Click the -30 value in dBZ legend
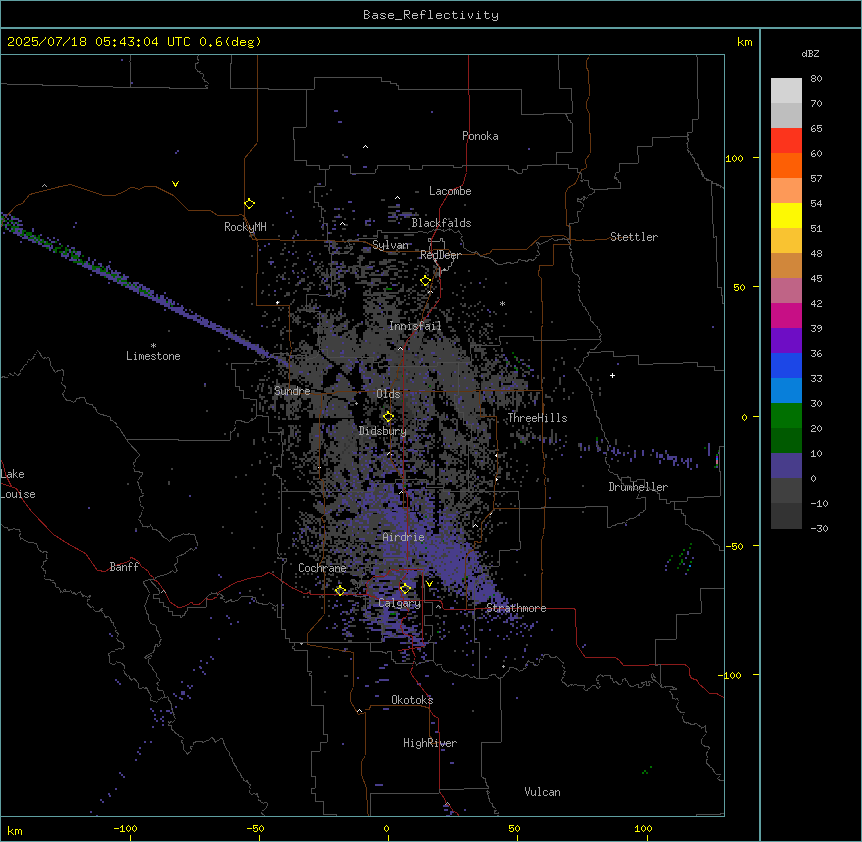862x842 pixels. point(819,528)
